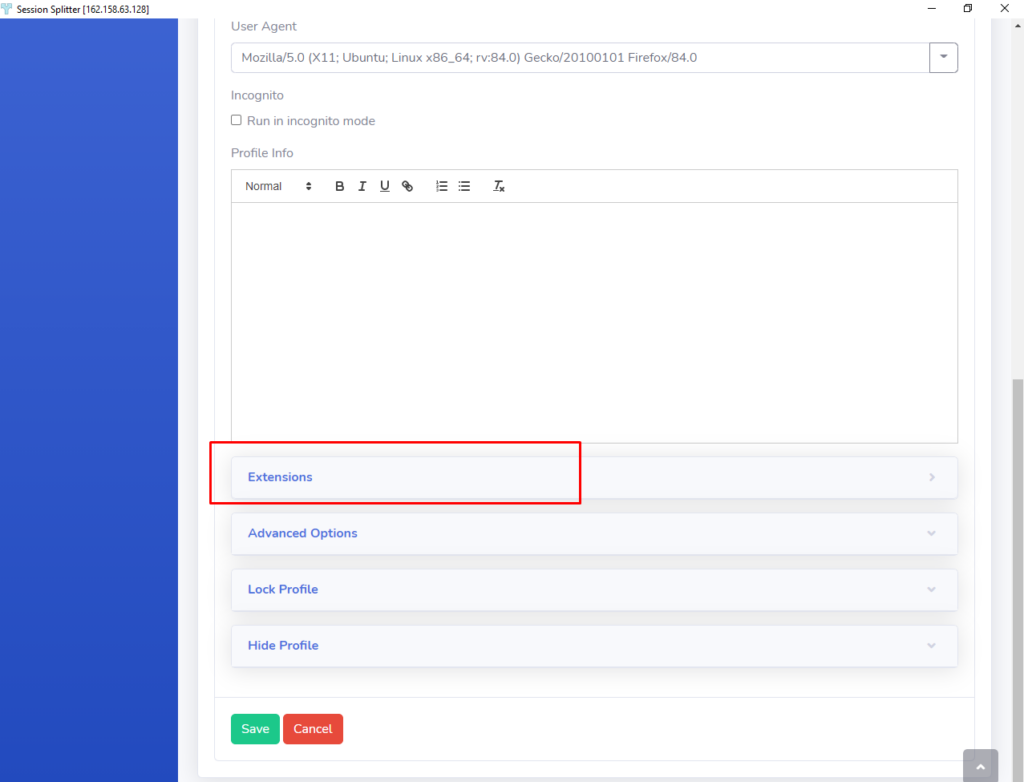Open the User Agent dropdown arrow

pos(943,58)
